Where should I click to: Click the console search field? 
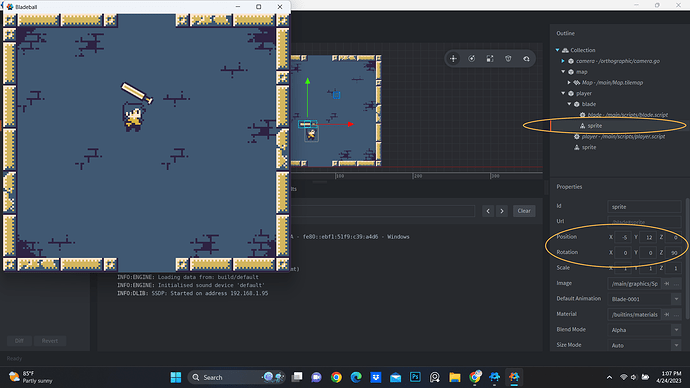pyautogui.click(x=382, y=211)
